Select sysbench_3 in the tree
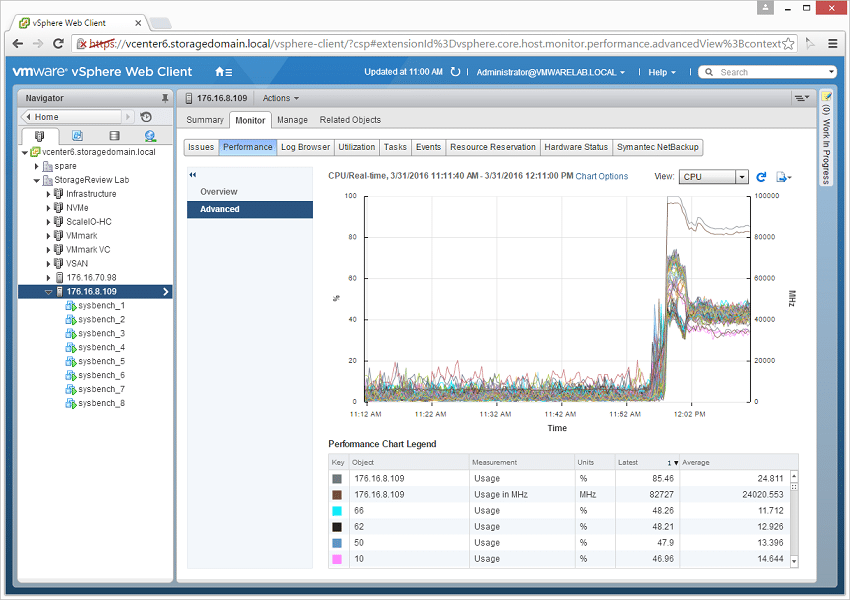This screenshot has height=600, width=850. pos(101,333)
